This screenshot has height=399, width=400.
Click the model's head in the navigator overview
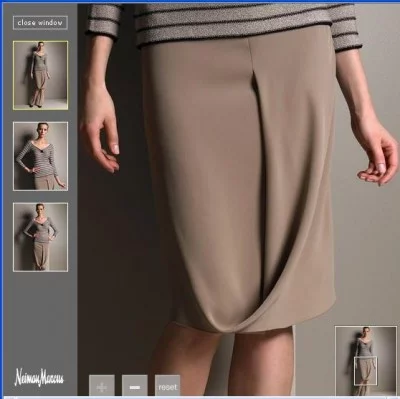(x=366, y=331)
